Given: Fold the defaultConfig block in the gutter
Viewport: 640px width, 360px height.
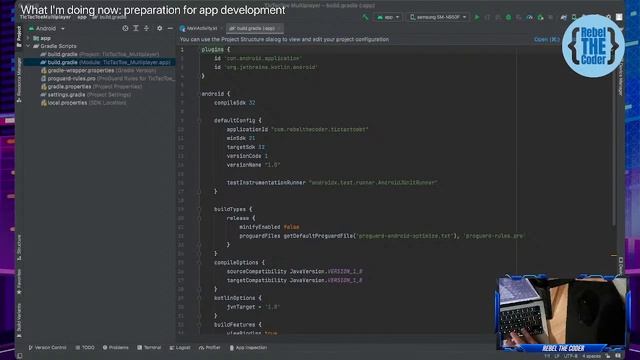Looking at the screenshot, I should [x=199, y=120].
